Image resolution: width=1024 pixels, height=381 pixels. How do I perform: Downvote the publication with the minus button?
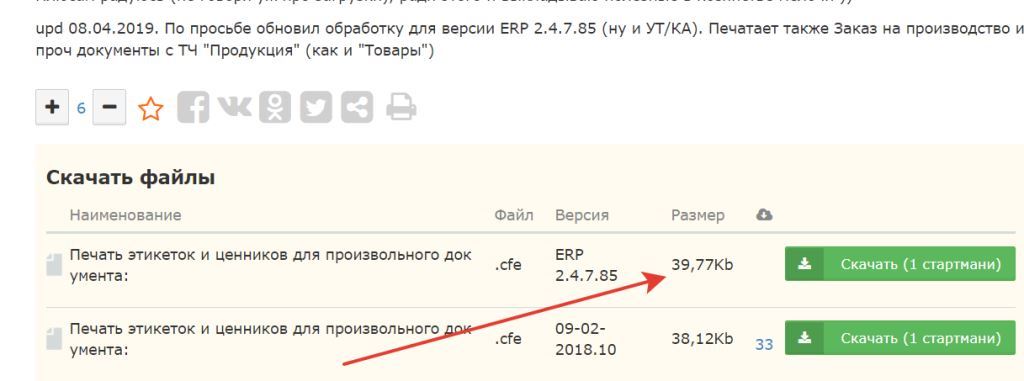[x=109, y=107]
